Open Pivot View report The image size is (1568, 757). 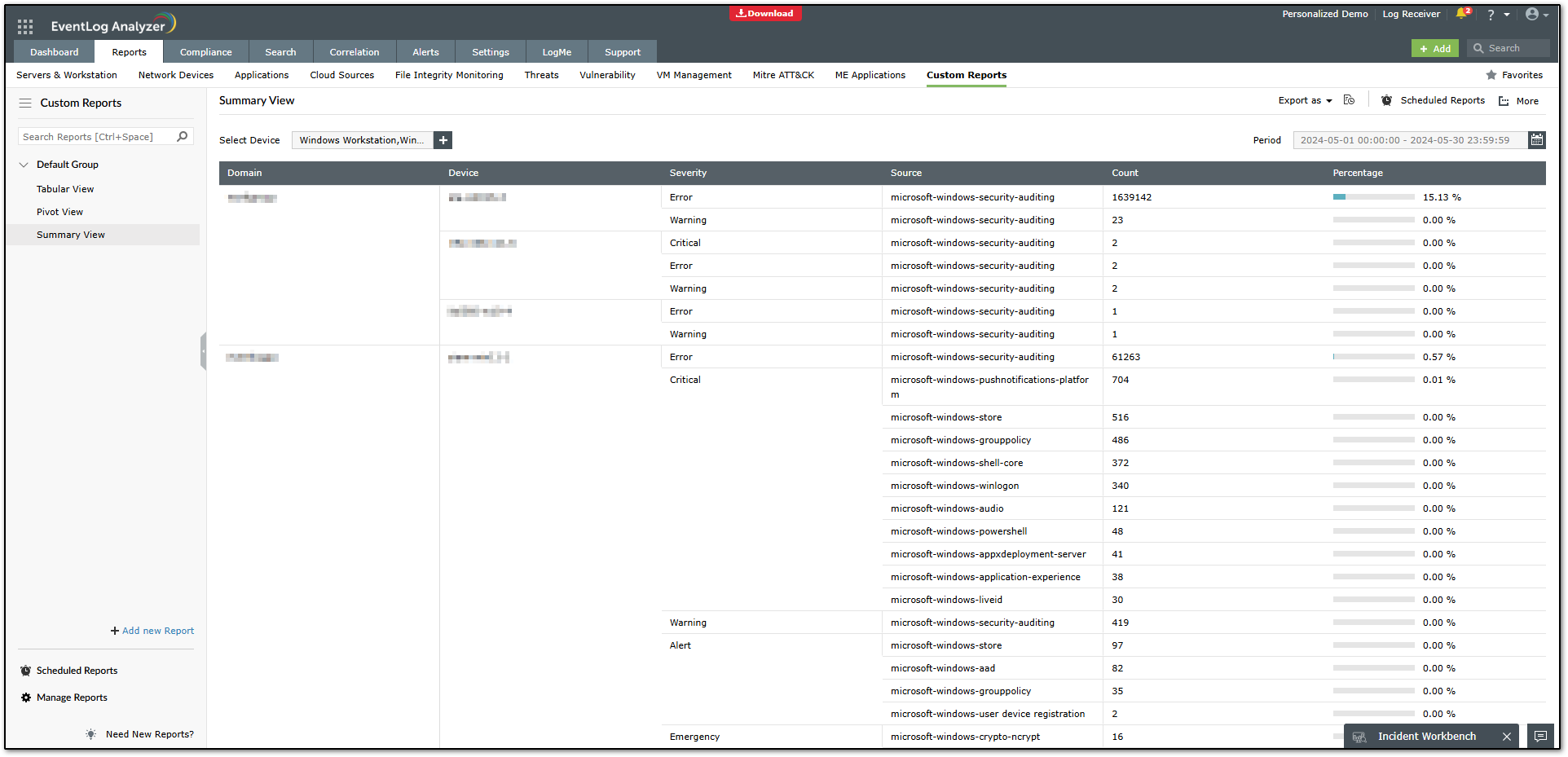pyautogui.click(x=59, y=212)
